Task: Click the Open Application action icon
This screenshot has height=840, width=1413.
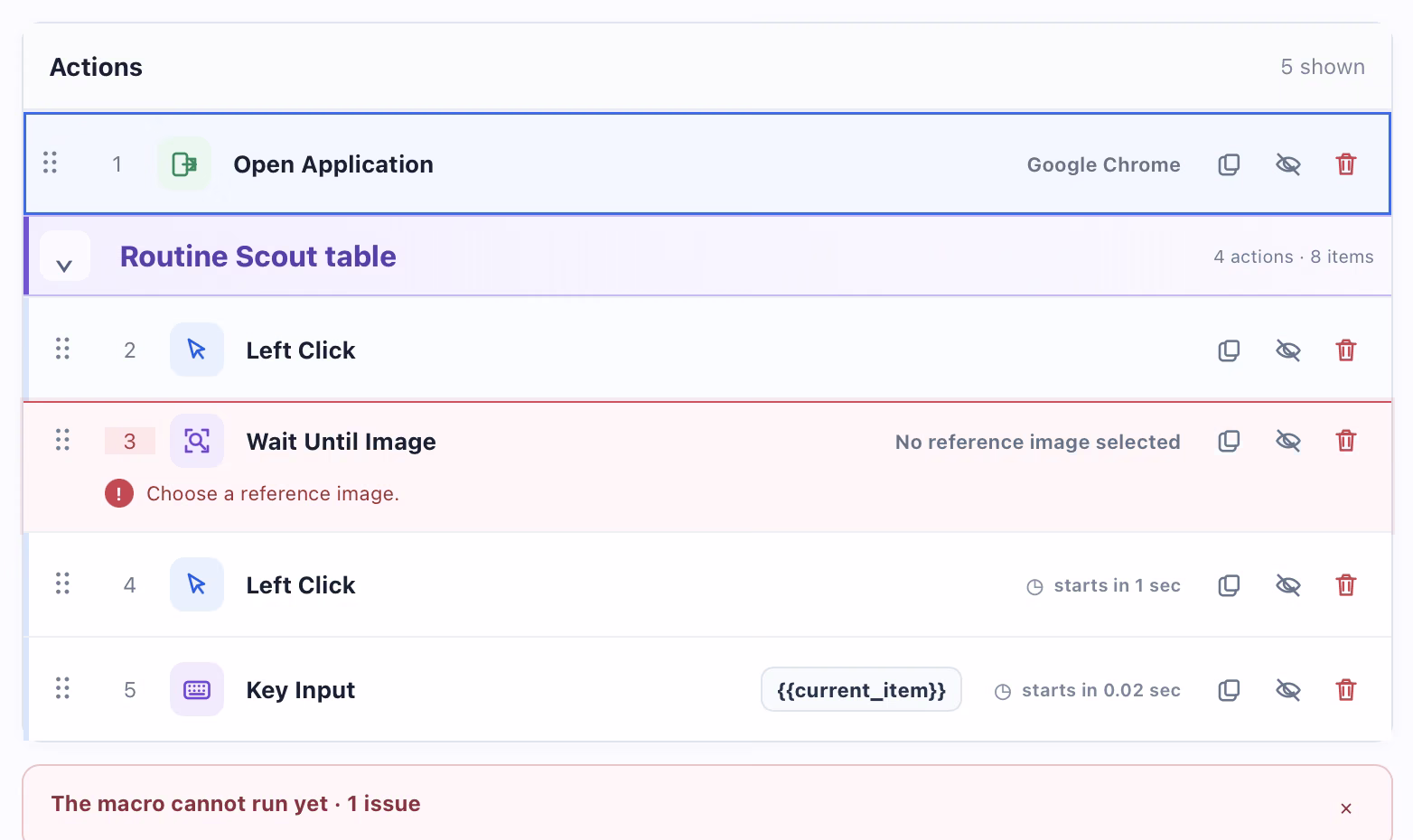Action: click(184, 164)
